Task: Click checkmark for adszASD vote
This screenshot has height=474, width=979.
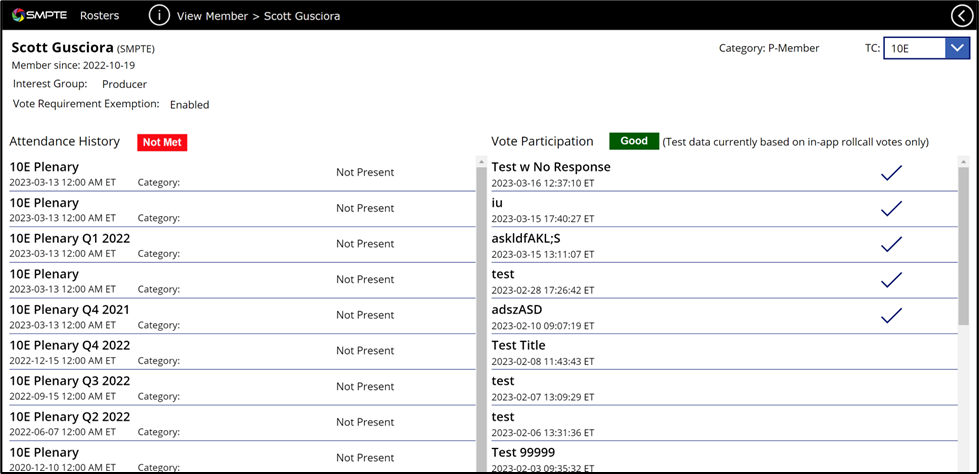Action: (891, 315)
